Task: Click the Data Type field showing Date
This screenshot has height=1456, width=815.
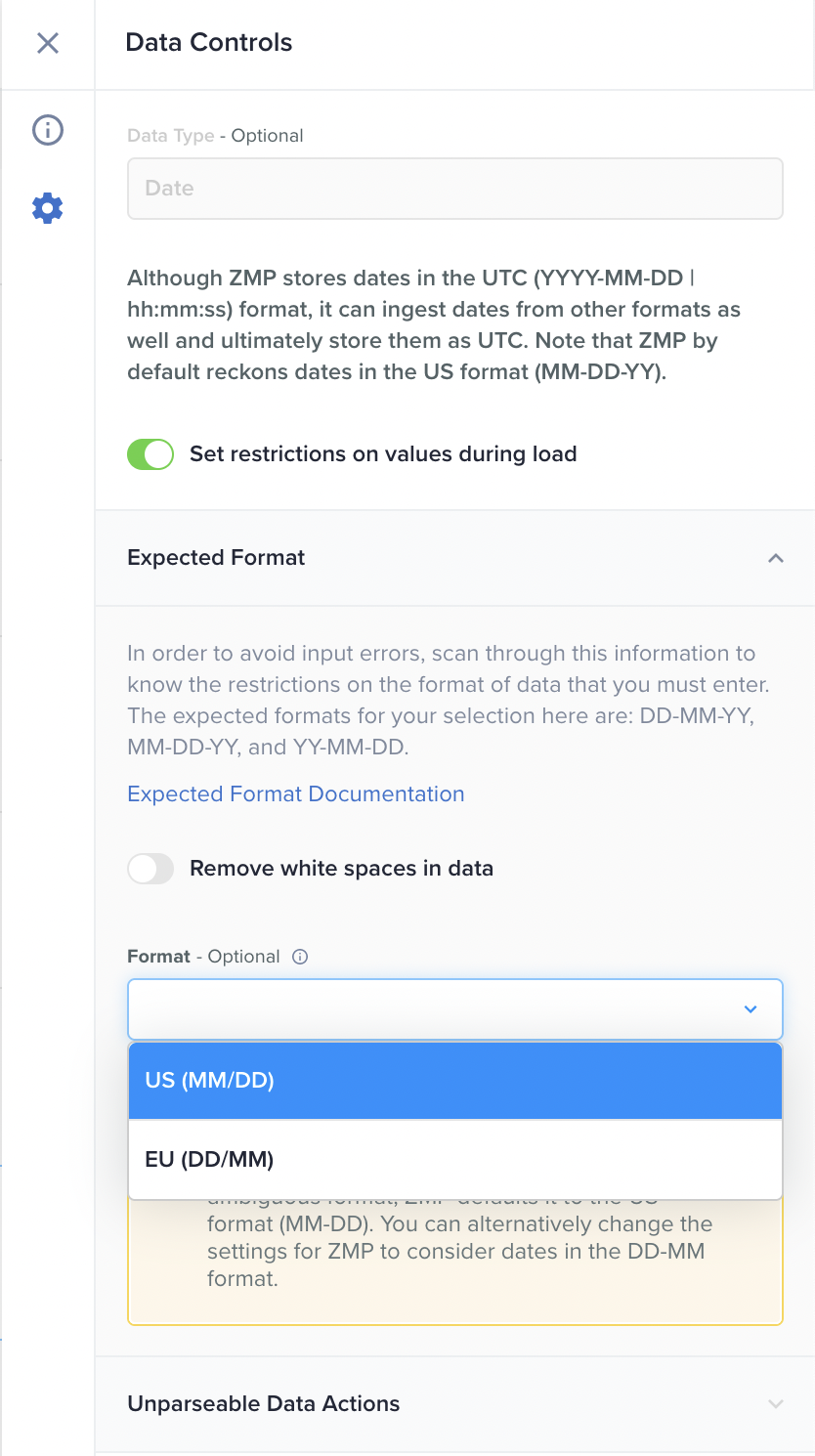Action: click(455, 189)
